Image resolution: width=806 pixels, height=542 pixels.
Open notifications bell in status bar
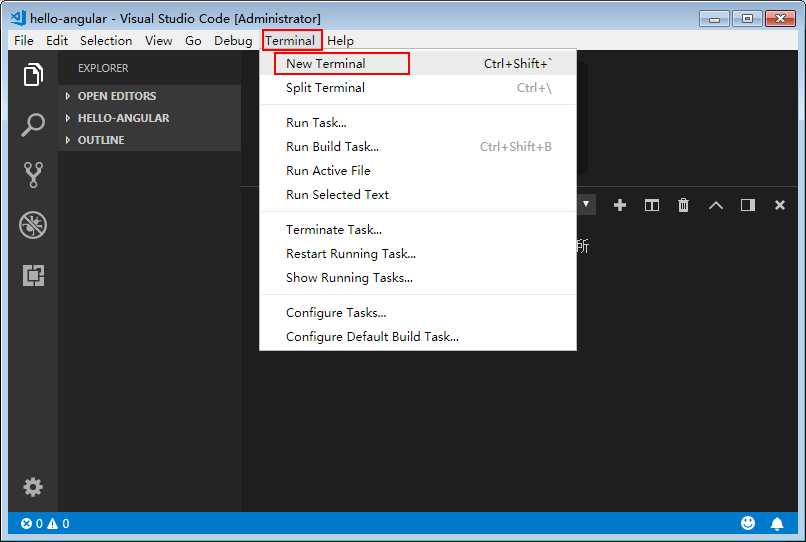coord(777,523)
